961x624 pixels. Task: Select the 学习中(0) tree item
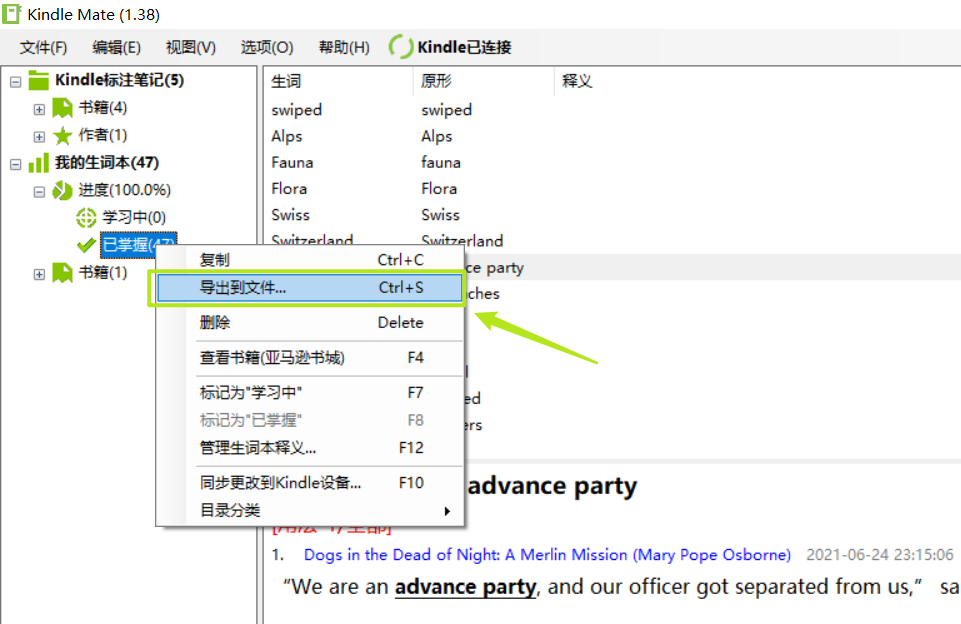(134, 218)
